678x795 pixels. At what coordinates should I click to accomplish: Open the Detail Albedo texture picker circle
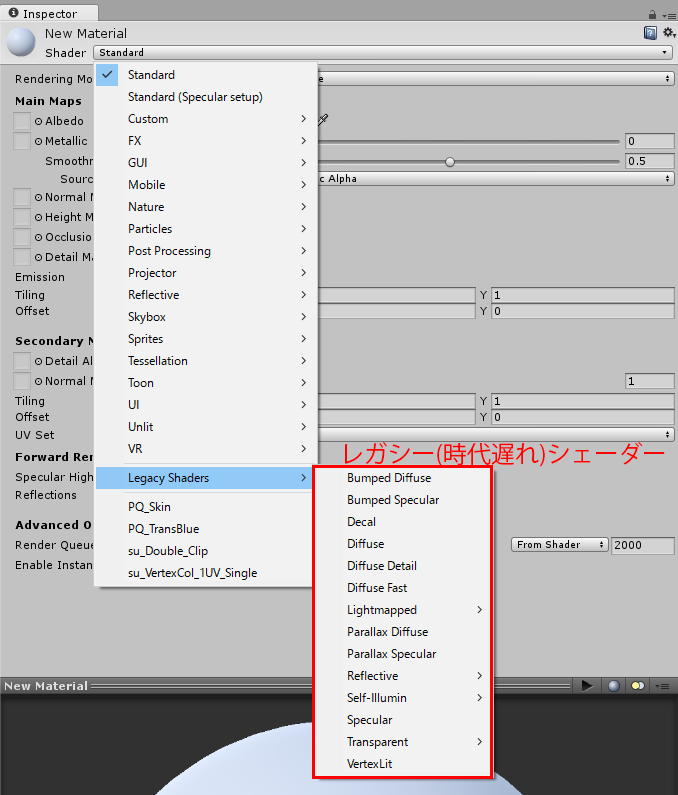tap(39, 362)
